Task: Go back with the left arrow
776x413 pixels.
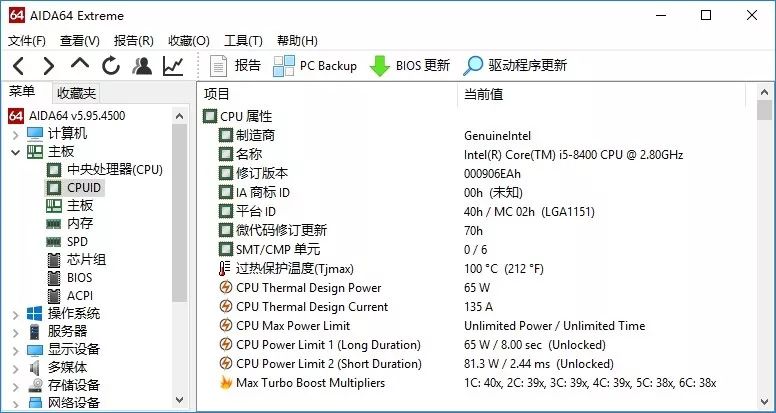Action: point(18,65)
